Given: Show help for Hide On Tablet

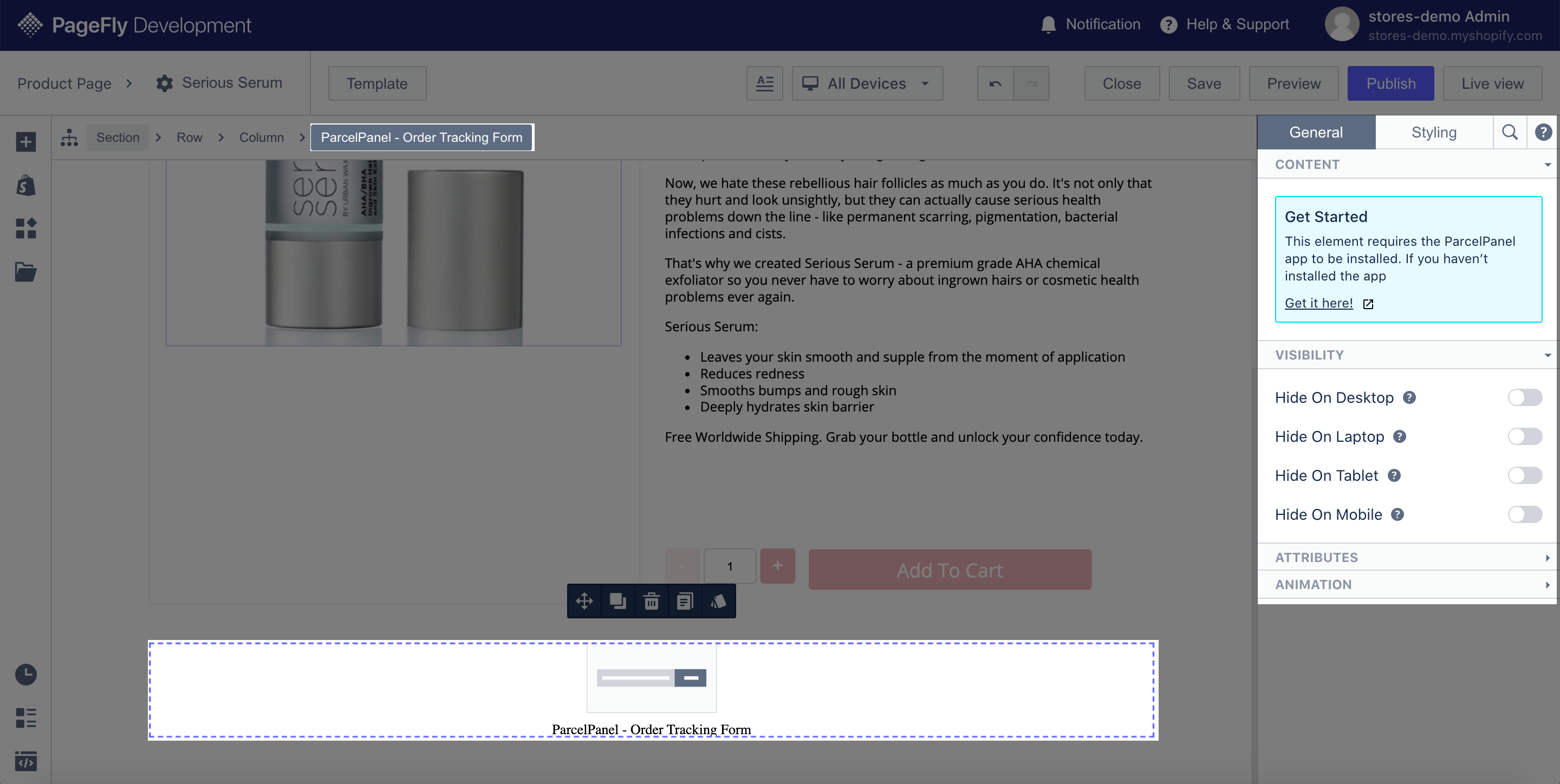Looking at the screenshot, I should 1394,476.
